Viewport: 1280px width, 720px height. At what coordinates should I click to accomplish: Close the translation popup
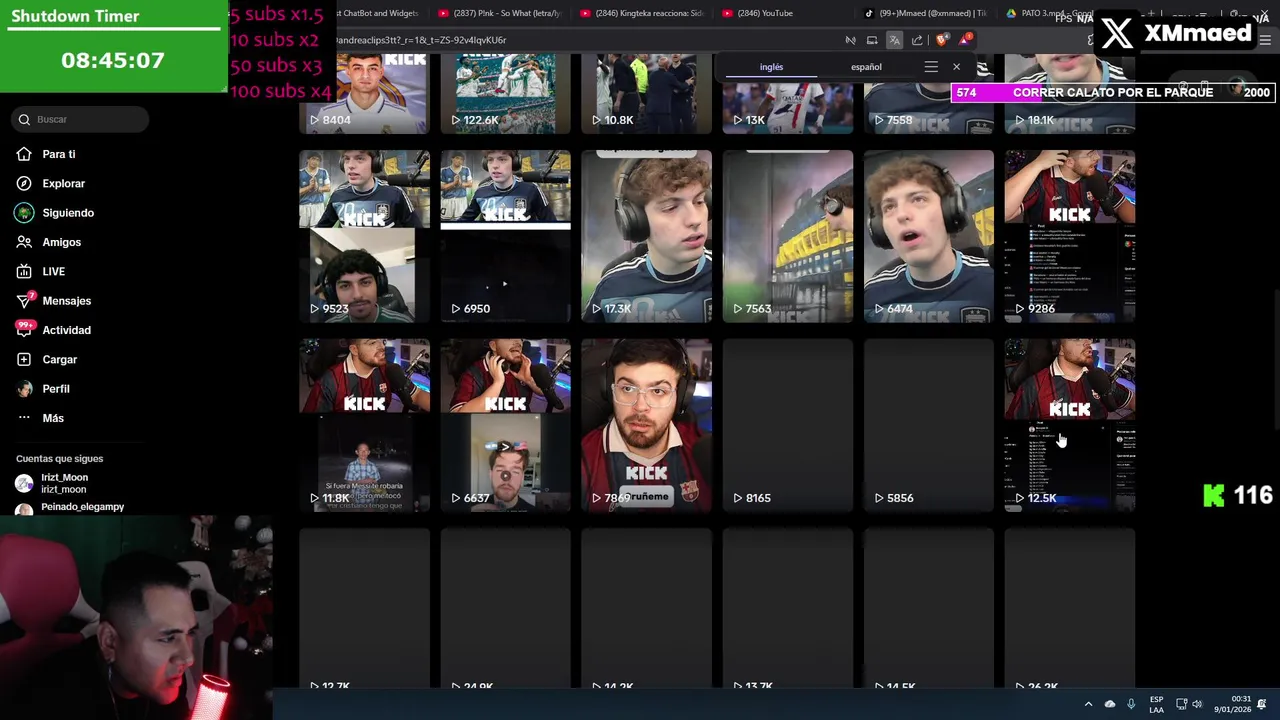[x=956, y=67]
